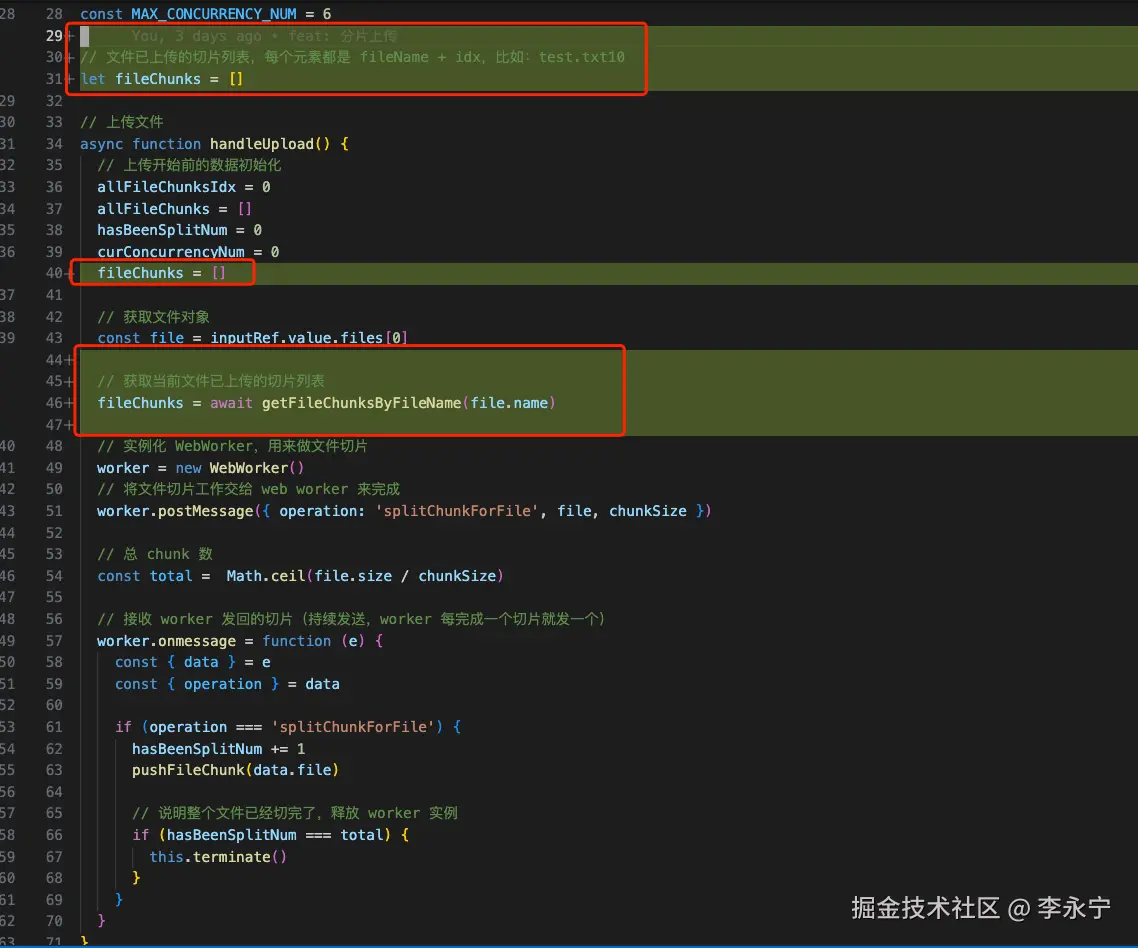The height and width of the screenshot is (948, 1138).
Task: Click 'hasBeenSplitNum = 0' on line 38
Action: (x=179, y=230)
